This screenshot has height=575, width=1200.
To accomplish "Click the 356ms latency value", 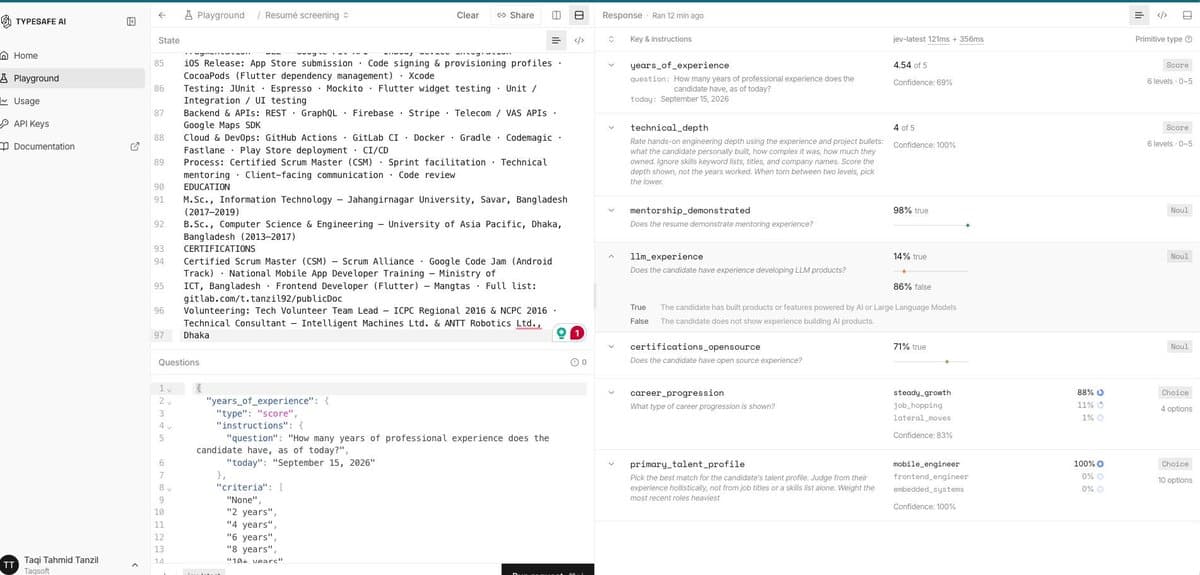I will [x=972, y=39].
